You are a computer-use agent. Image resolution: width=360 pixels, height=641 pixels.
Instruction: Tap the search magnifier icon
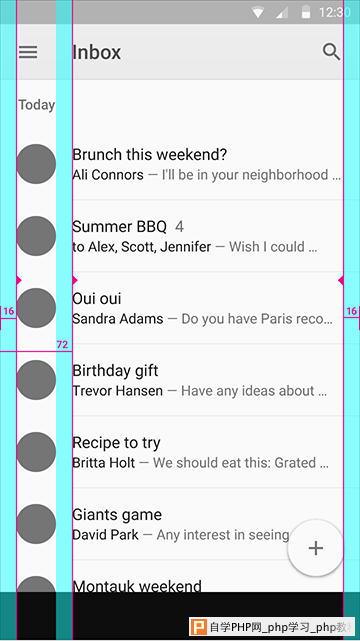(x=331, y=52)
